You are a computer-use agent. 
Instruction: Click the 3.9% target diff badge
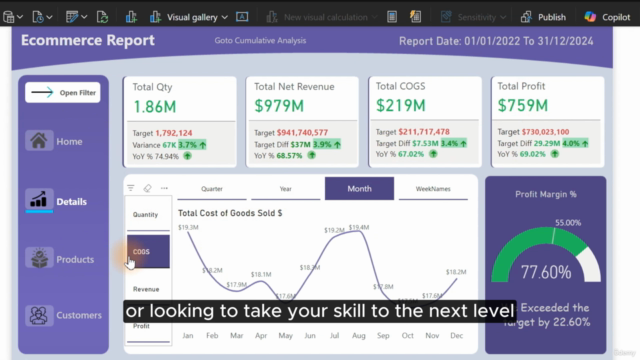[327, 144]
